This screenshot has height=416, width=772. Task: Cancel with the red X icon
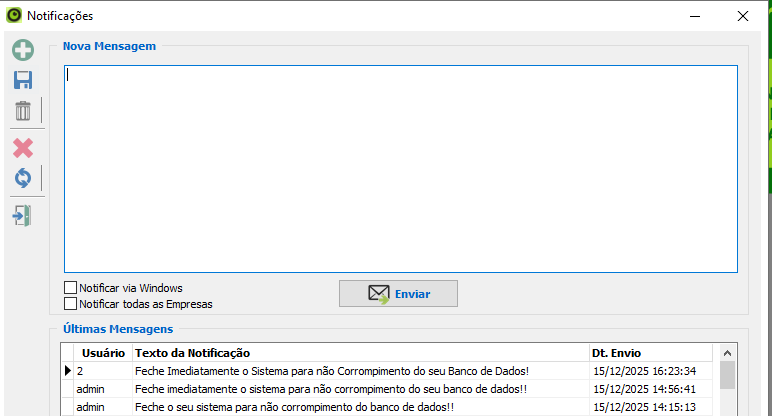(23, 148)
